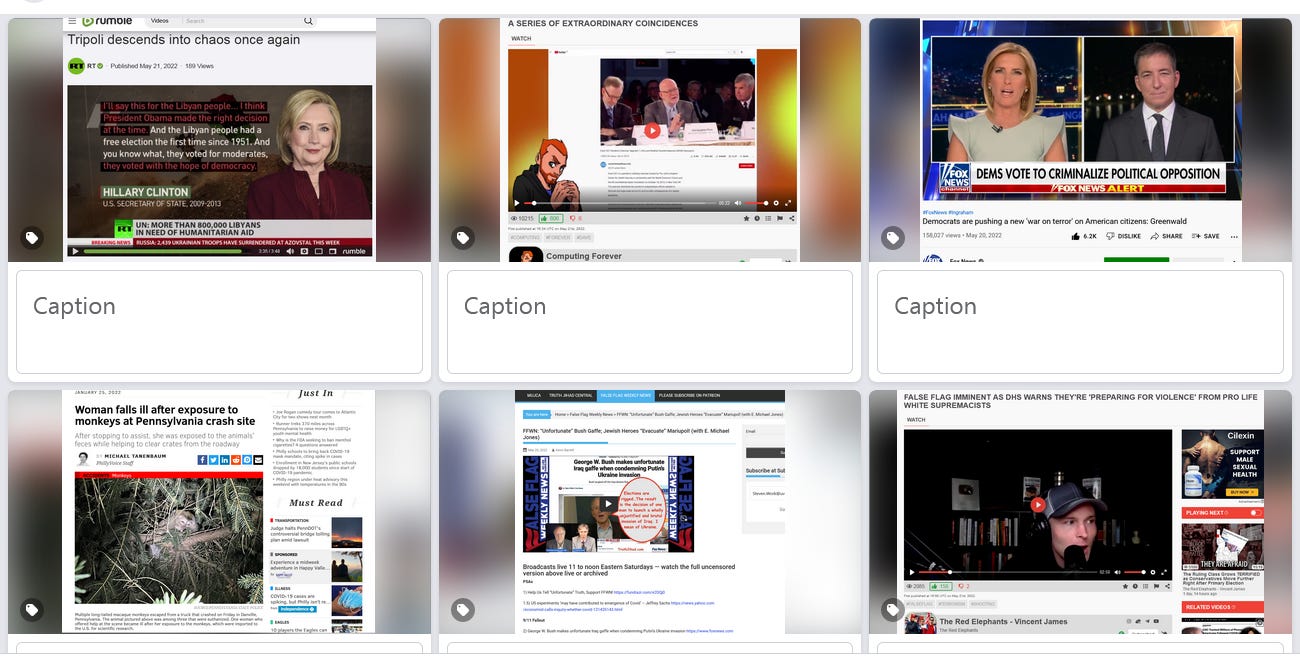The image size is (1300, 661).
Task: Click the tag icon on the monkeys crash article image
Action: [32, 609]
